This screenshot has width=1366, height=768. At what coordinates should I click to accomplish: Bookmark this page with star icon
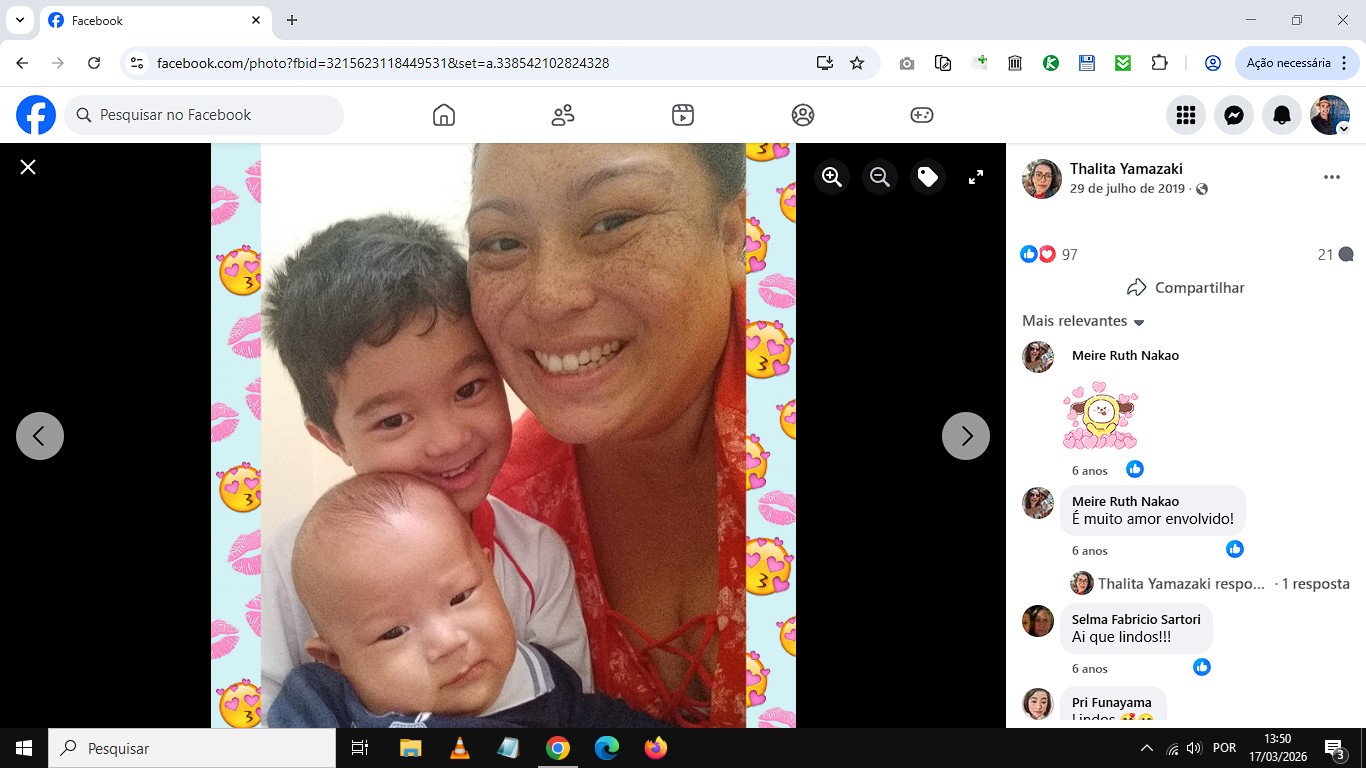pos(857,63)
